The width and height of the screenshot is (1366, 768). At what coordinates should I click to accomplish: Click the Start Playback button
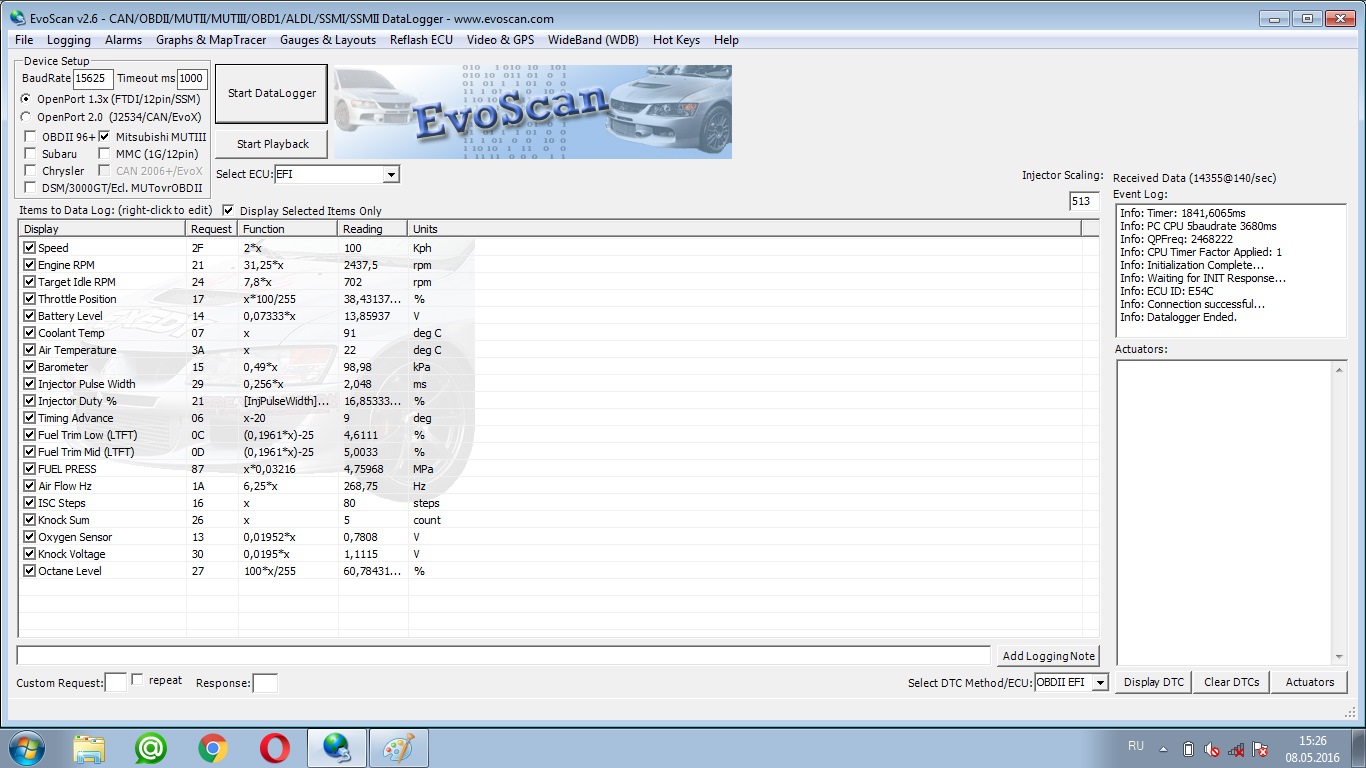[273, 144]
